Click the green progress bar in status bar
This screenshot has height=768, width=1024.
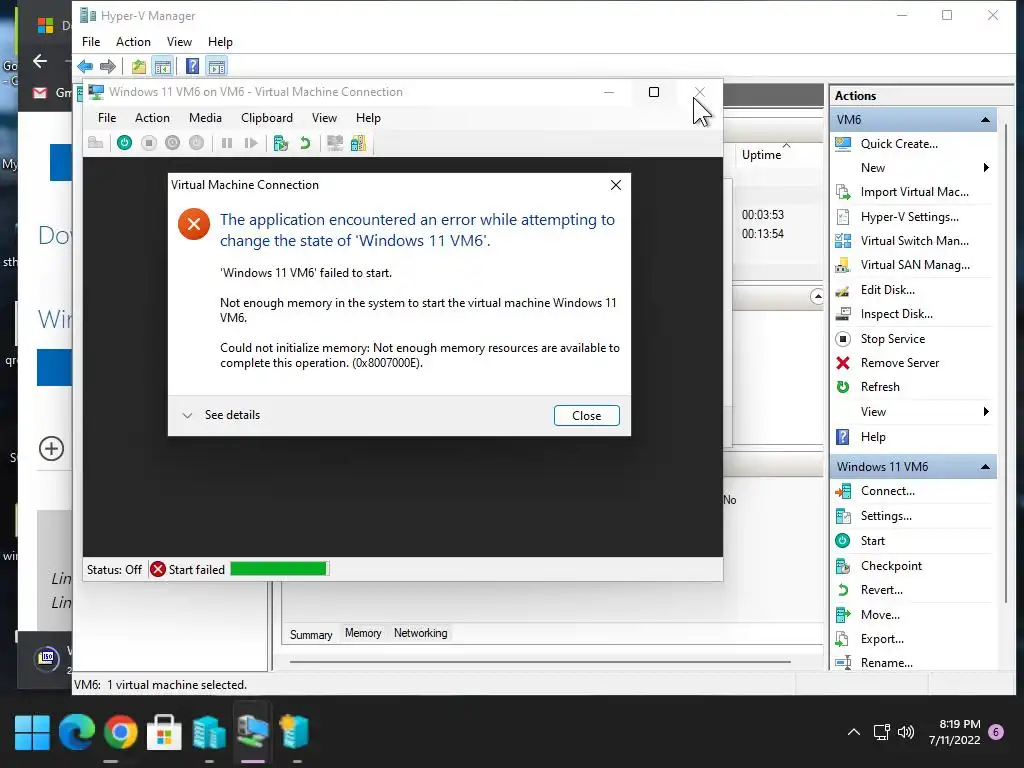click(279, 569)
